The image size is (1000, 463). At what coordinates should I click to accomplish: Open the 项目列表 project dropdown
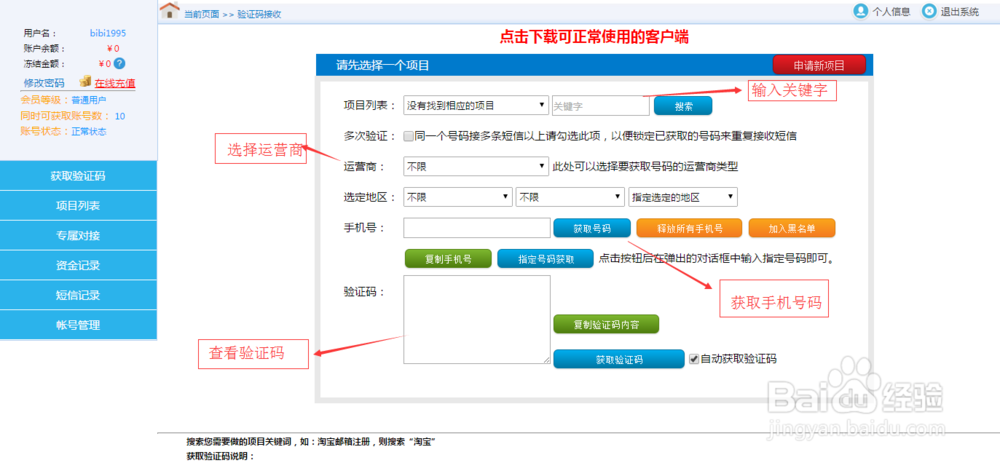click(x=476, y=105)
